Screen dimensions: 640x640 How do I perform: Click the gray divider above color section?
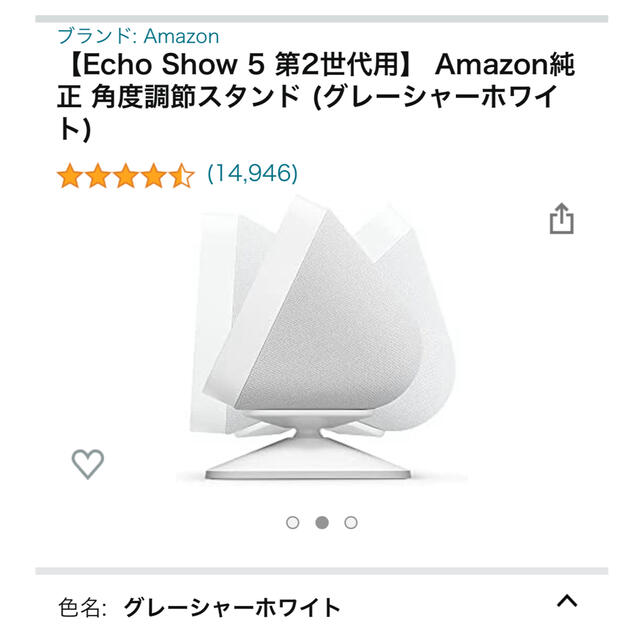322,571
